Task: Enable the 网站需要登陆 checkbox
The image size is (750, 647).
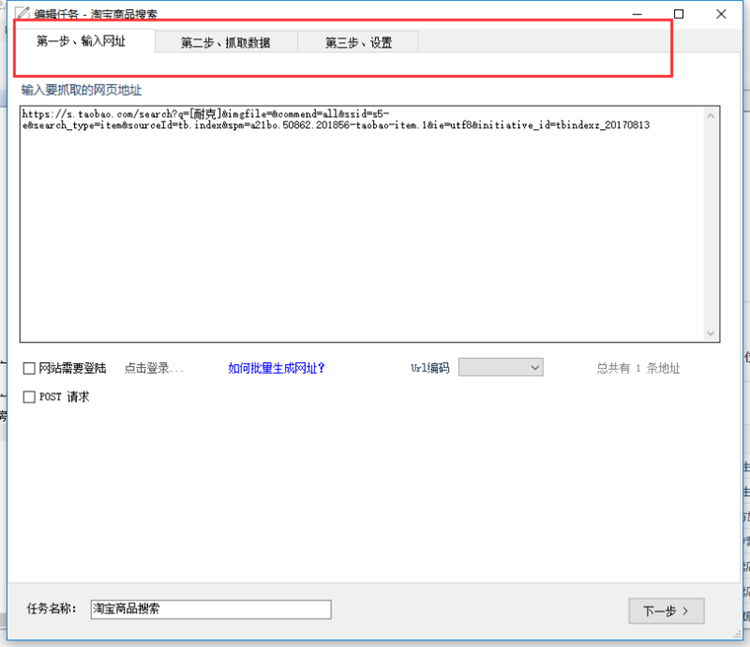Action: pyautogui.click(x=29, y=368)
